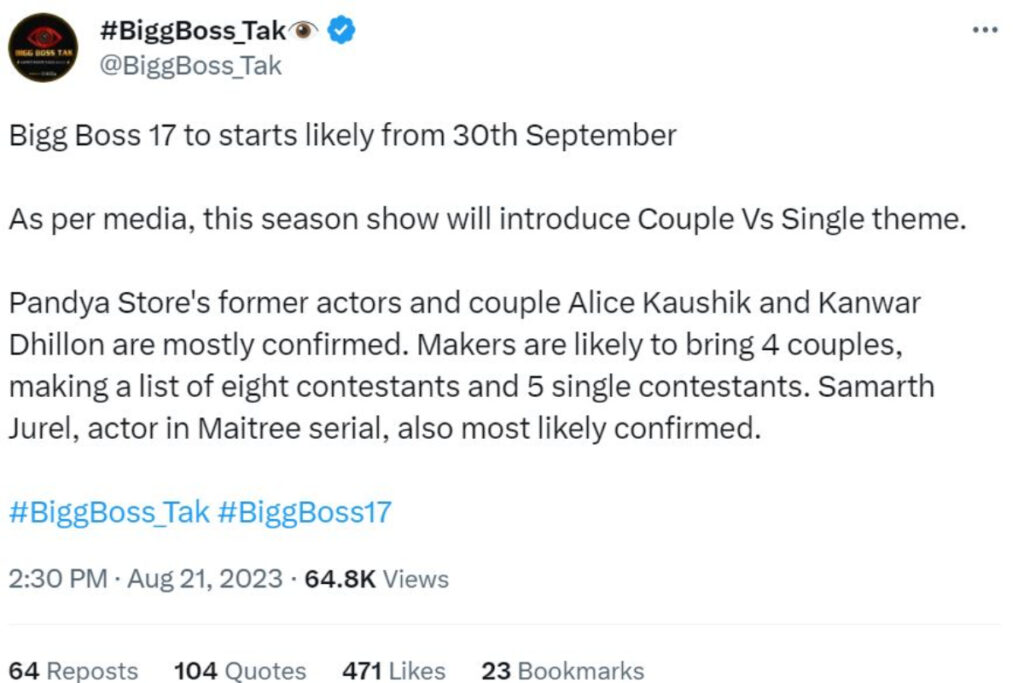Click the blue verified badge icon
The image size is (1024, 683).
(341, 30)
